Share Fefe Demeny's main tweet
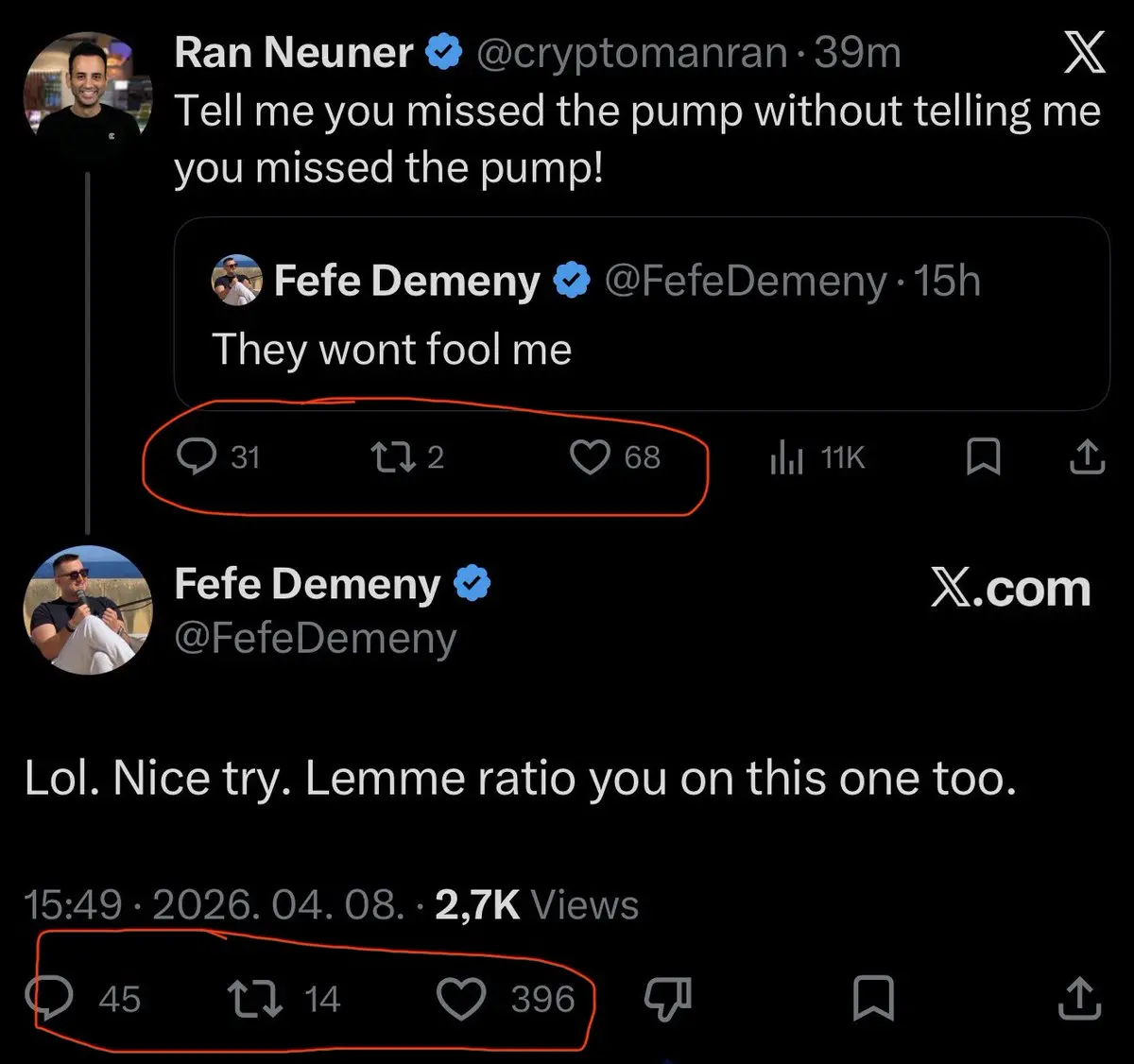Viewport: 1134px width, 1064px height. tap(1079, 999)
